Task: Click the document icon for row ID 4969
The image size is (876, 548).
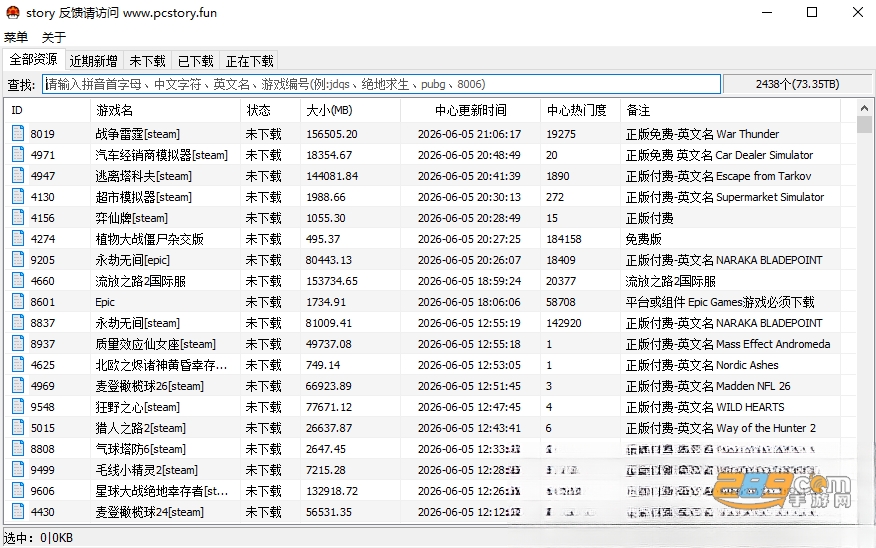Action: [x=18, y=386]
